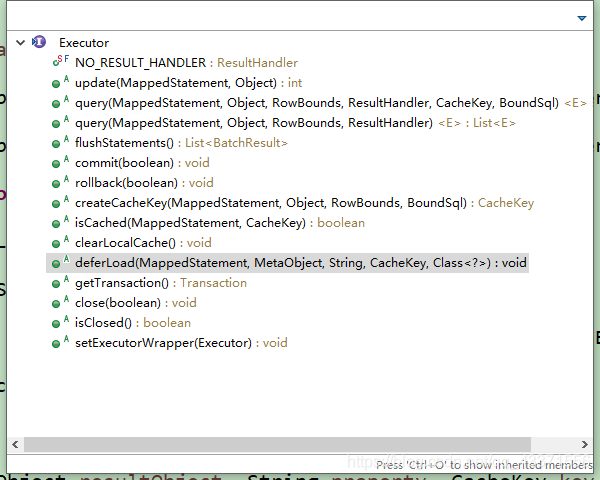Viewport: 600px width, 480px height.
Task: Open the outline view menu arrow
Action: [582, 18]
